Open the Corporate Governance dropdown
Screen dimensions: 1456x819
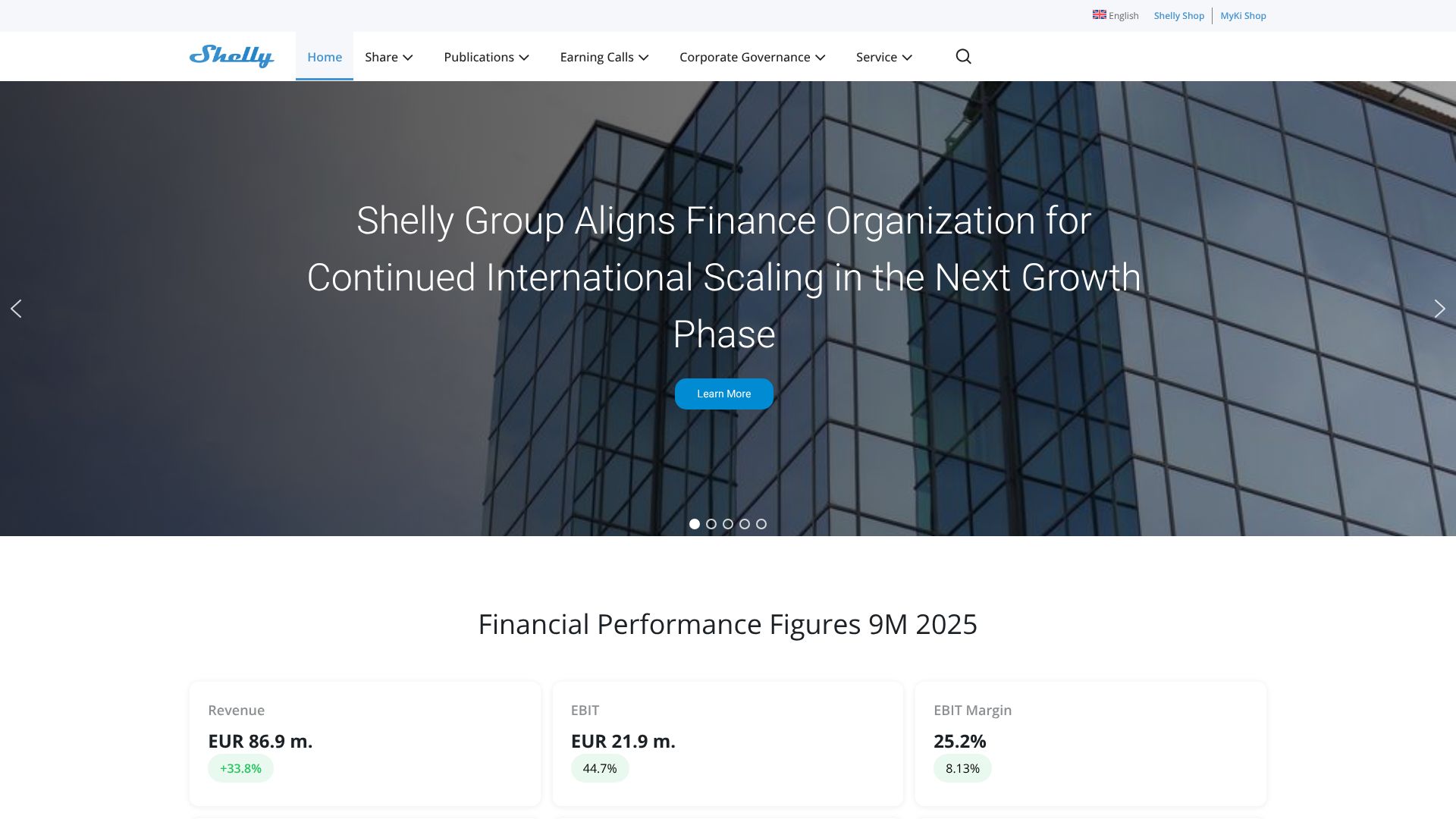[x=752, y=57]
